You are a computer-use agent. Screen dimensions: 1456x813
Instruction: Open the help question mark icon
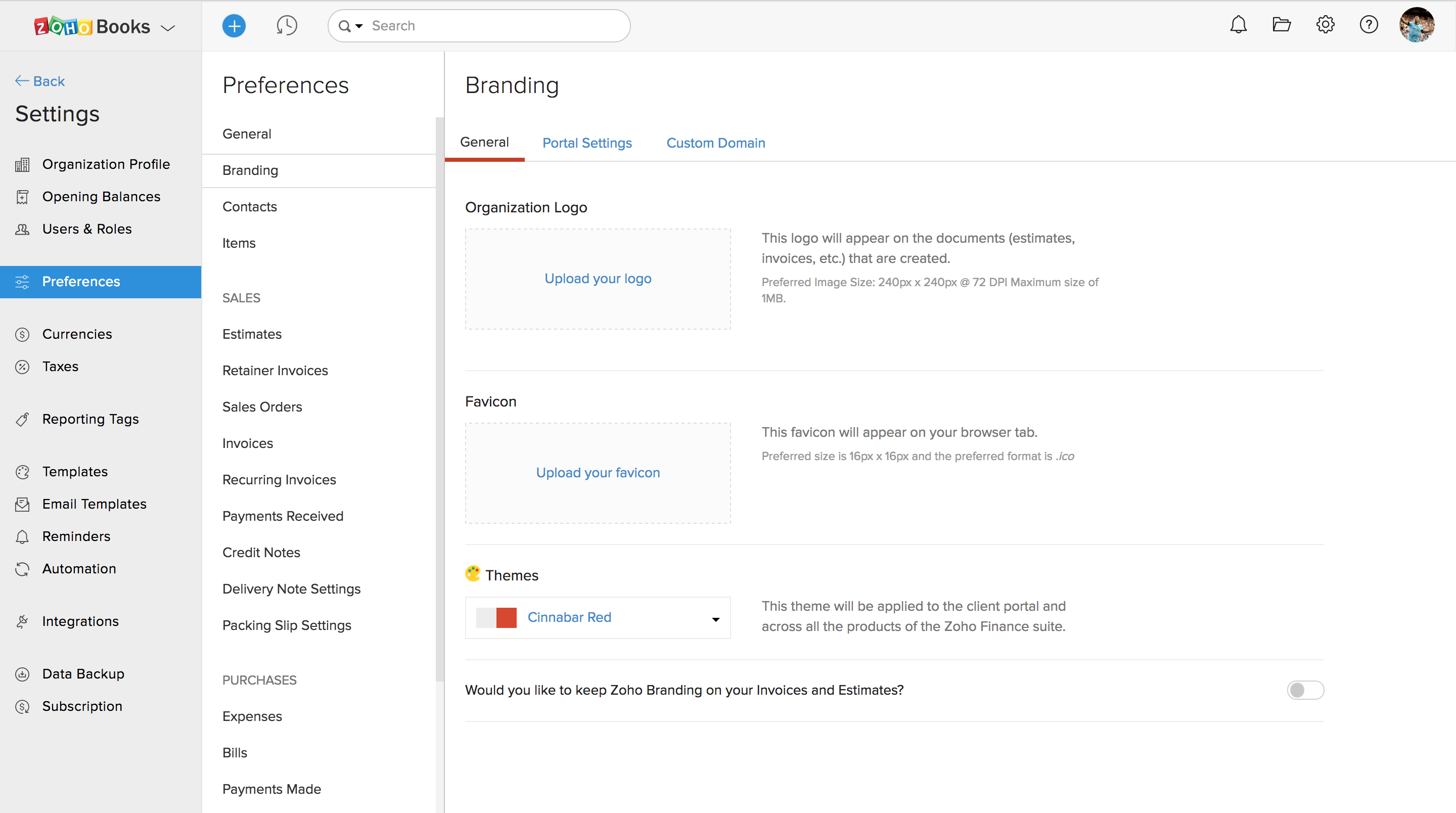coord(1369,24)
